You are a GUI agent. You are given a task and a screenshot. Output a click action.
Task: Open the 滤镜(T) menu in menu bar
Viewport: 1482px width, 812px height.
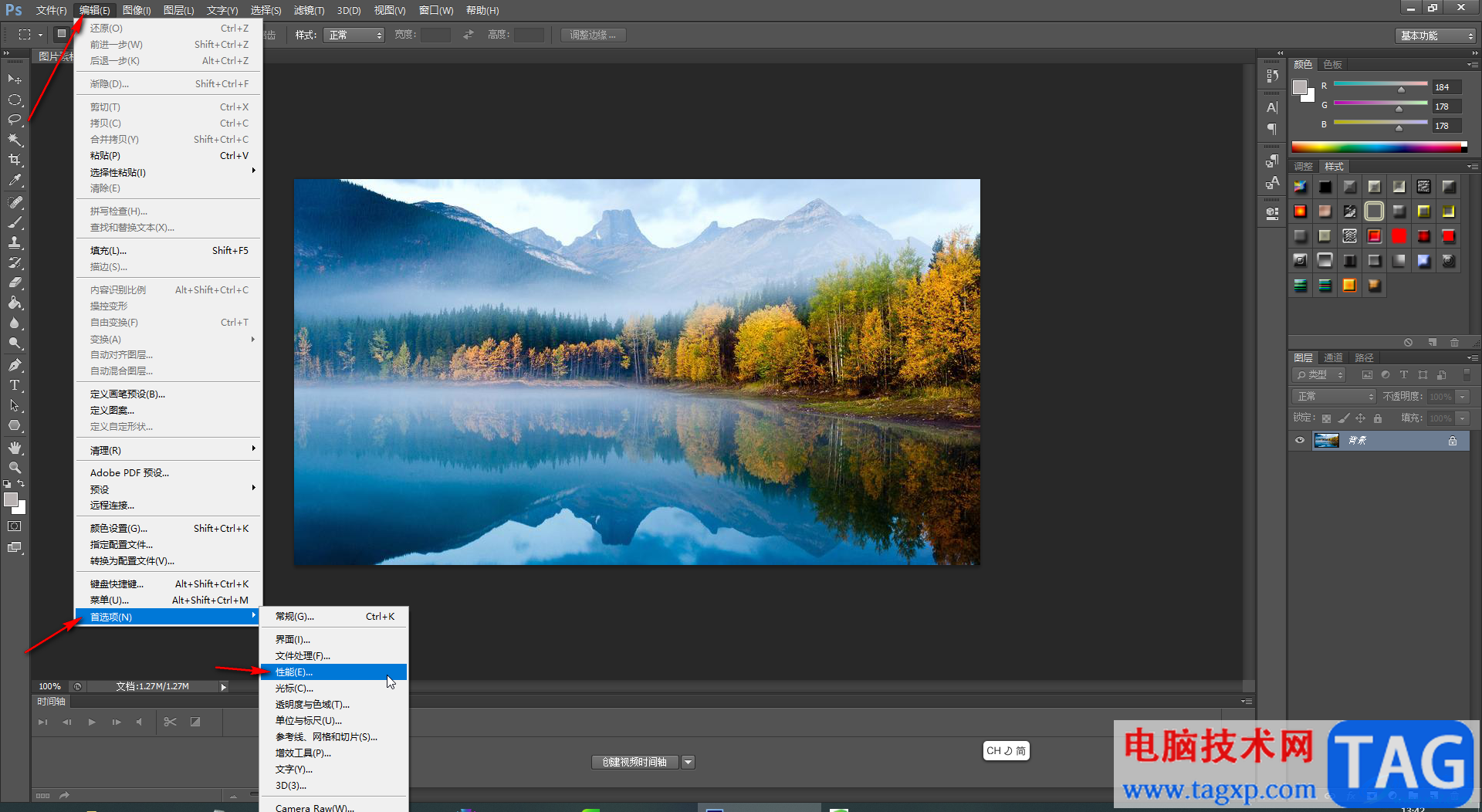coord(309,10)
